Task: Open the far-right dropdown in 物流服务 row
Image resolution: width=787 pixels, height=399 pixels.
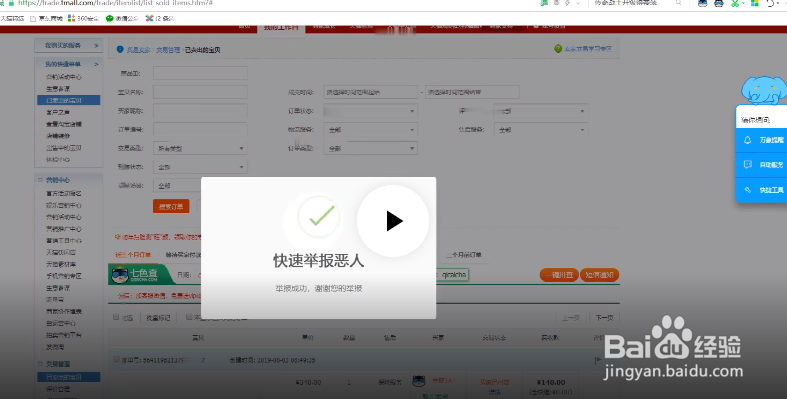Action: 541,129
